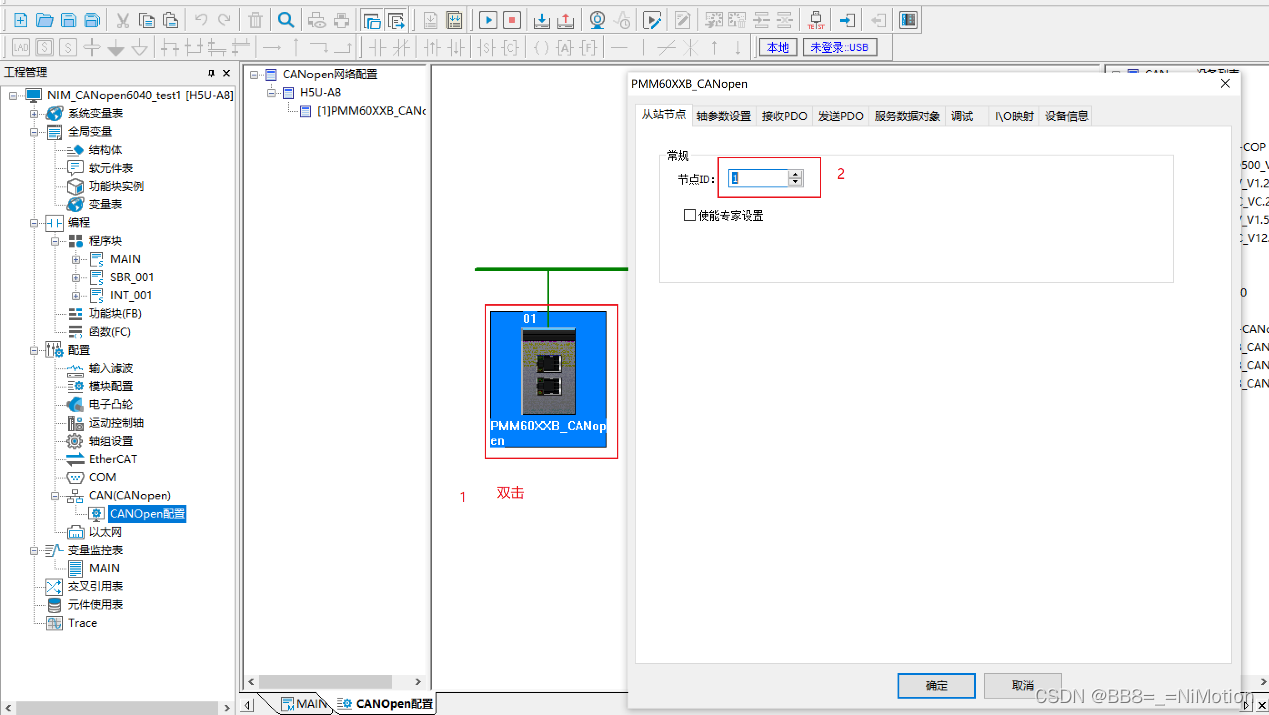Click the Download to PLC icon

click(541, 20)
